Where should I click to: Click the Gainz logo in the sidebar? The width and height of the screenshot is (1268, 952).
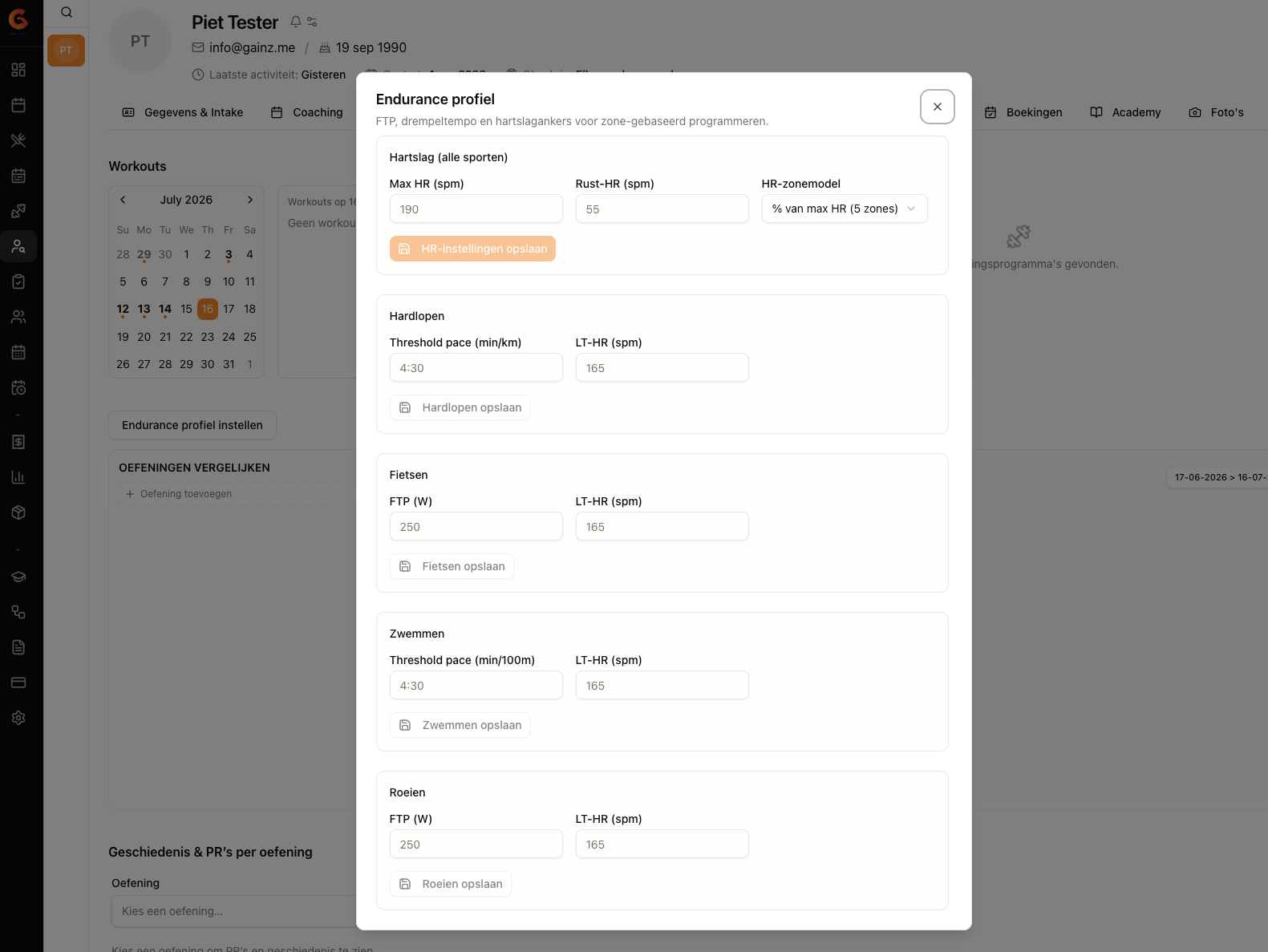click(x=18, y=18)
